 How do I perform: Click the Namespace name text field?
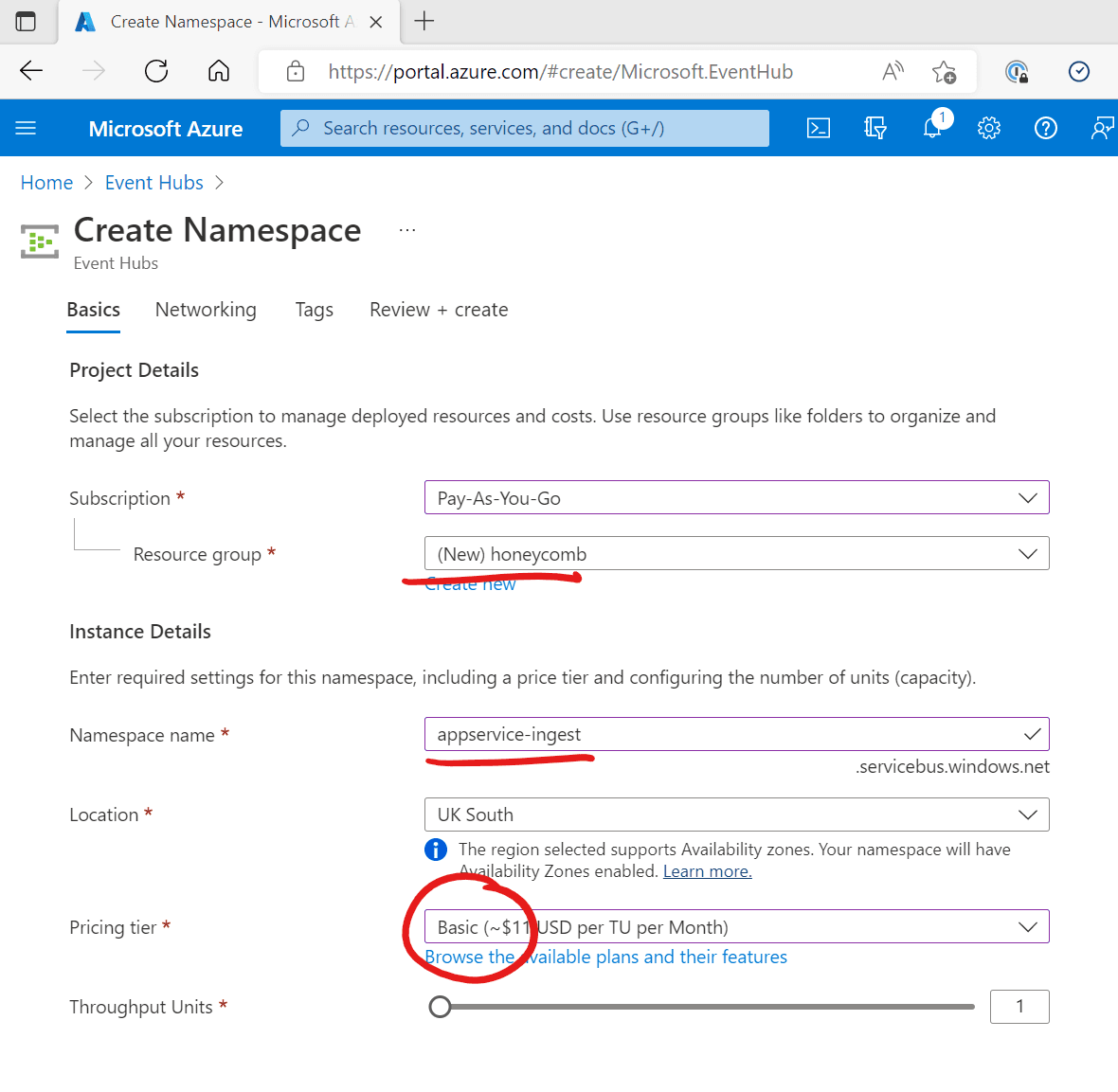(x=720, y=735)
